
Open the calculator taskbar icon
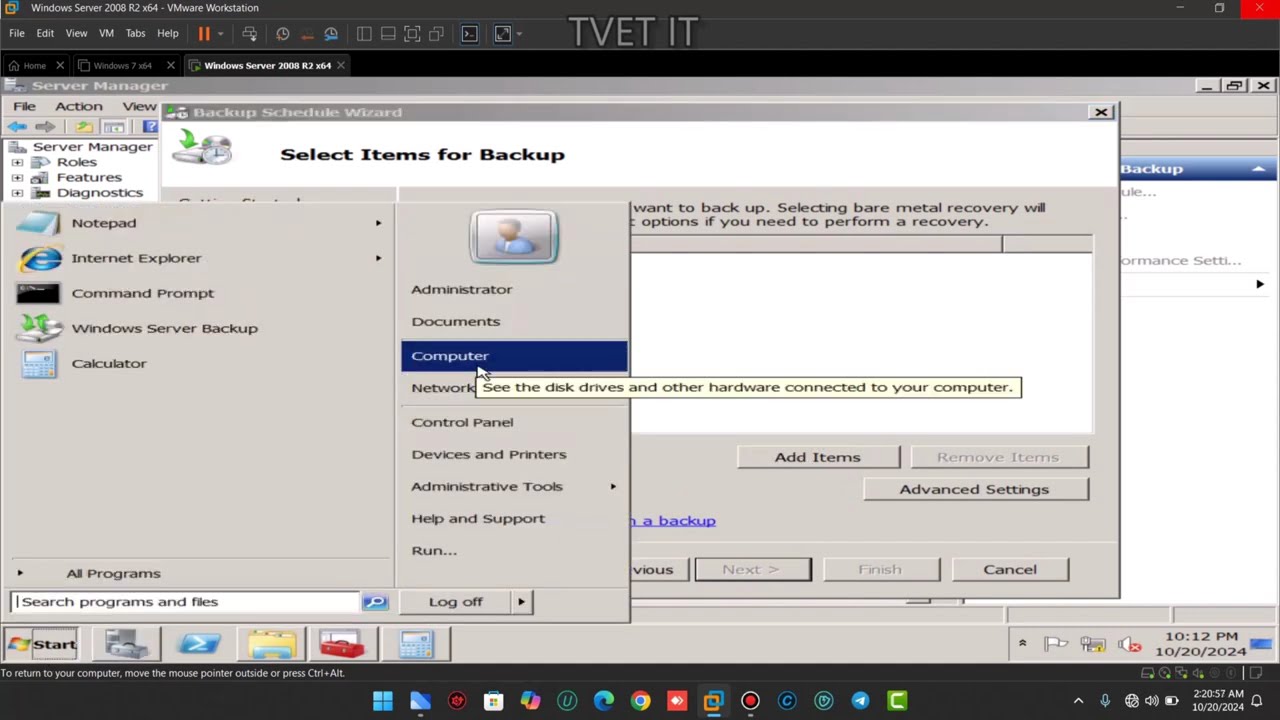click(x=416, y=644)
